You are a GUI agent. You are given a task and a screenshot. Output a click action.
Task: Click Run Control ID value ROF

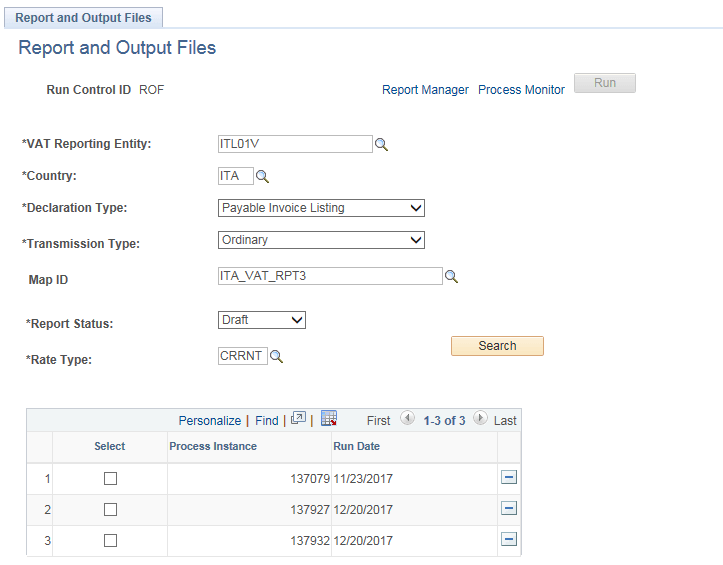(151, 89)
